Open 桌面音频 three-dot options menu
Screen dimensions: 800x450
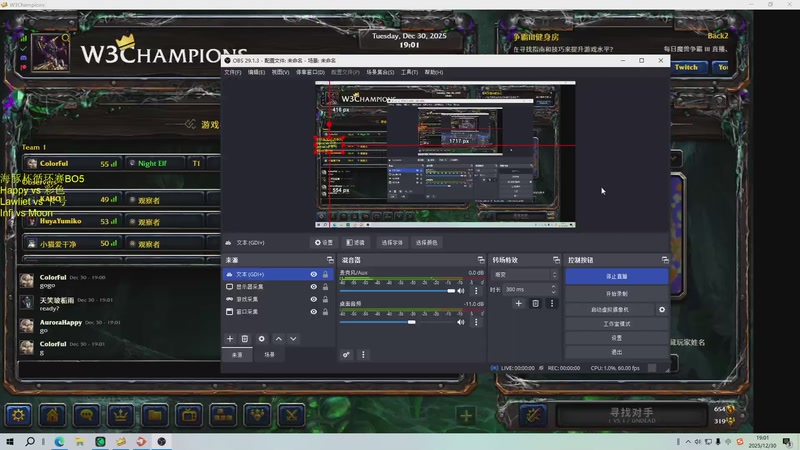click(476, 322)
